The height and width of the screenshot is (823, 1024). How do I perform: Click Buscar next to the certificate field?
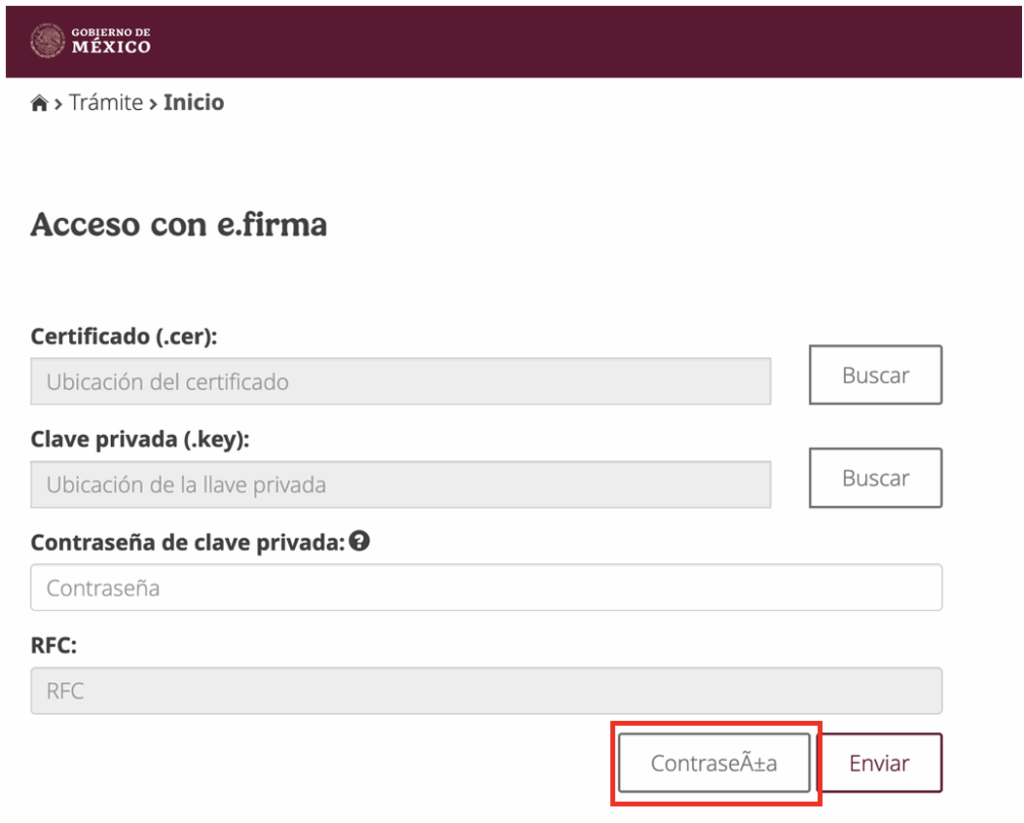(x=875, y=375)
